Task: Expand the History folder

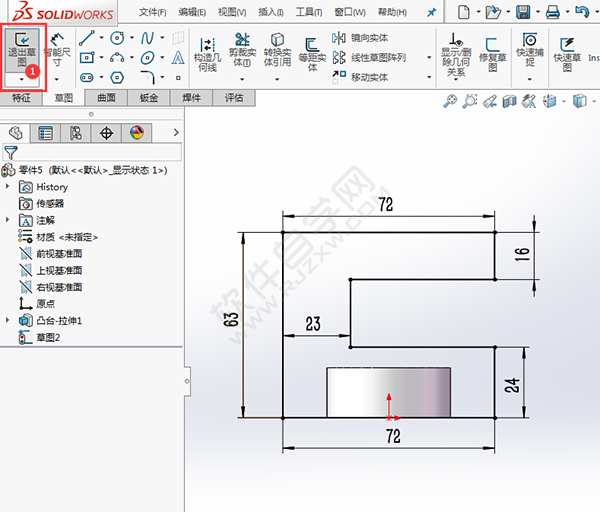Action: [7, 186]
